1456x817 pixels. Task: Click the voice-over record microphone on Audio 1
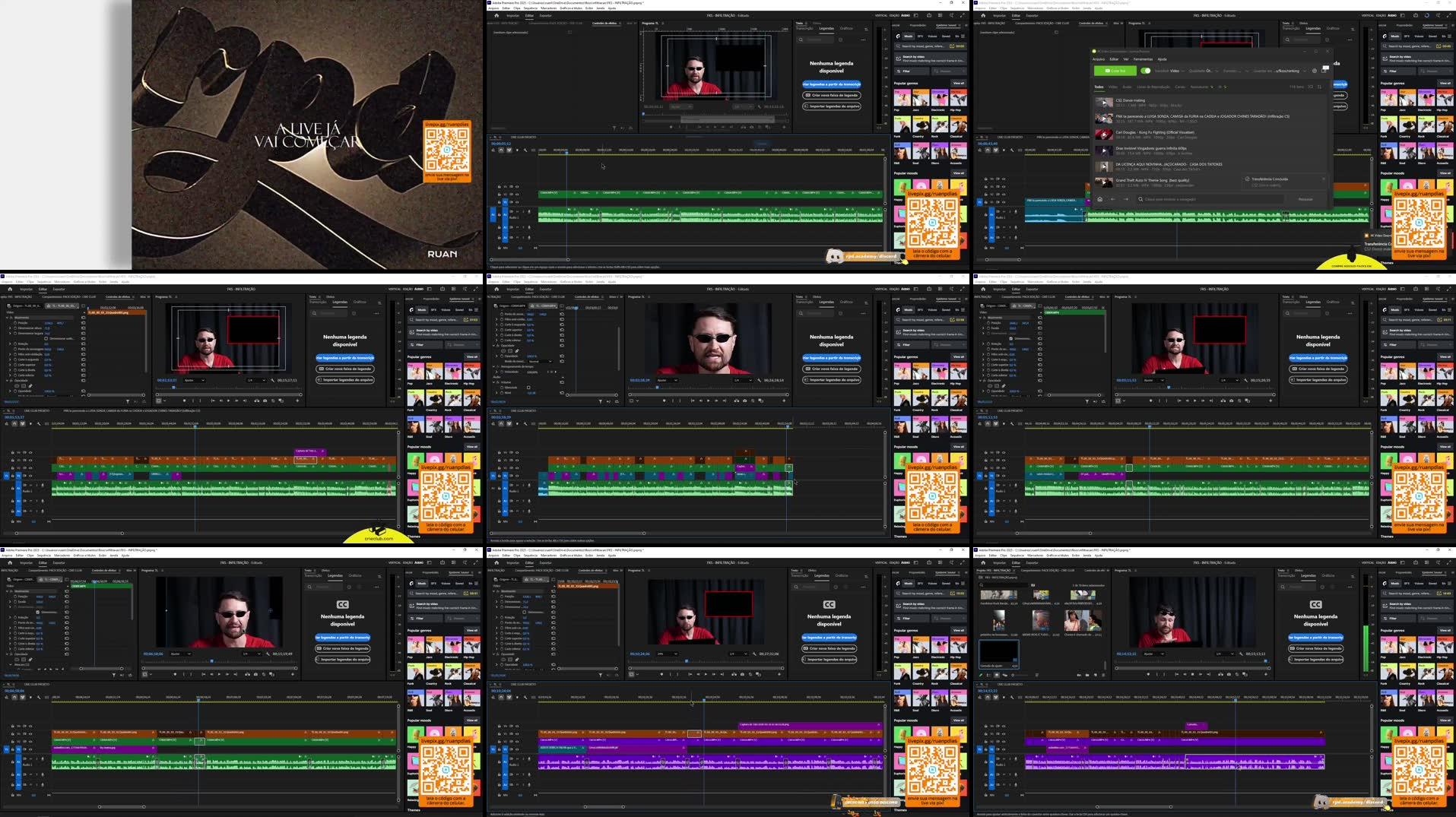pos(528,213)
